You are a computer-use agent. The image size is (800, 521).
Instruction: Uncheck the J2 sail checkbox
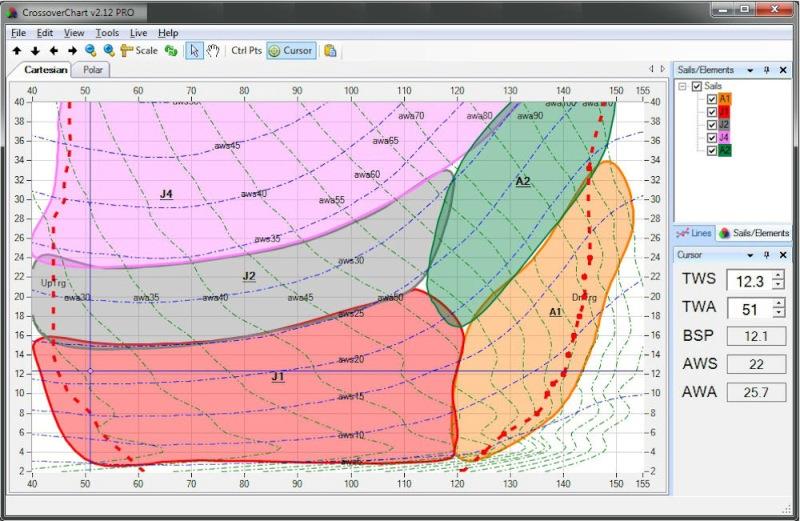(712, 125)
